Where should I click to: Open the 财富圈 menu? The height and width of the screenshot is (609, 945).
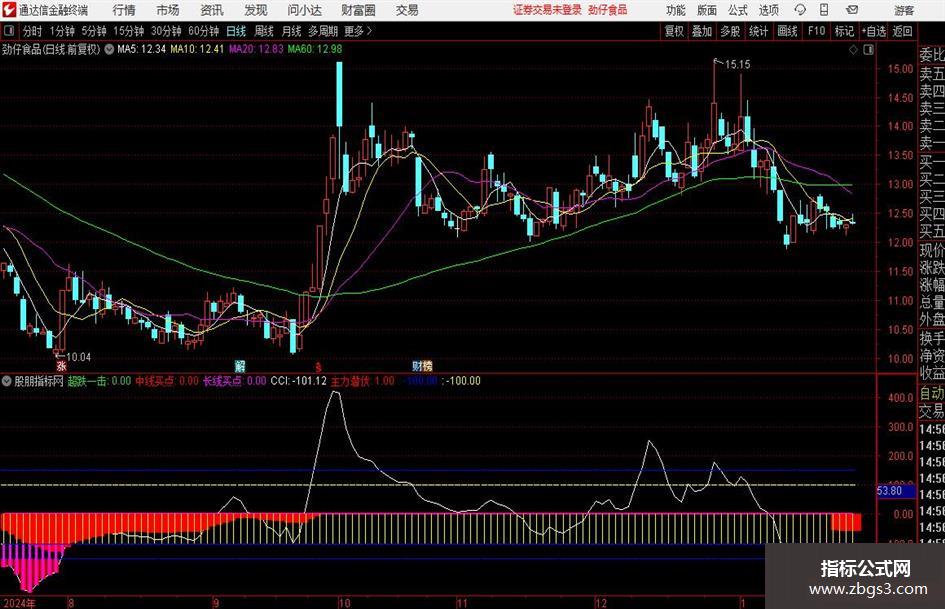pos(358,10)
